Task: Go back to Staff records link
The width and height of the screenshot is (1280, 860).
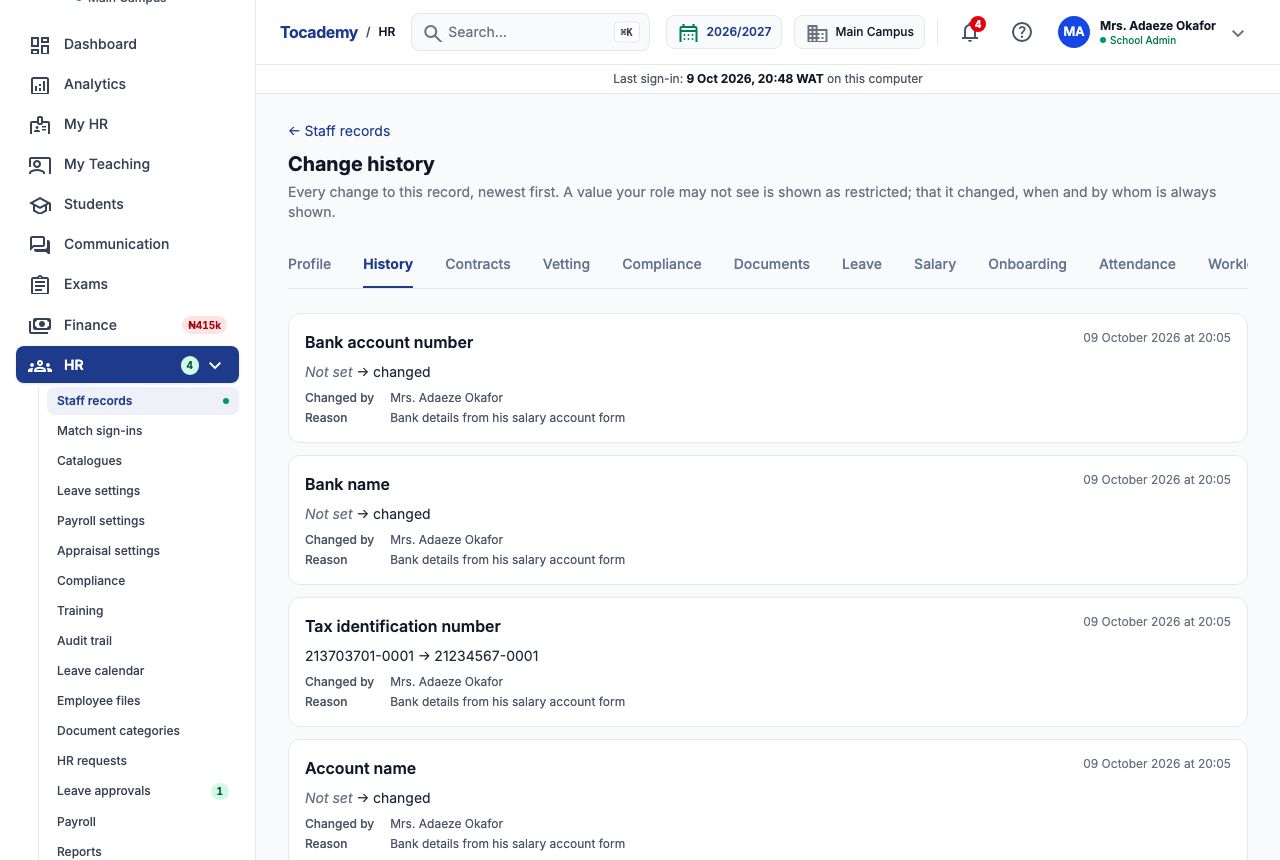Action: coord(339,131)
